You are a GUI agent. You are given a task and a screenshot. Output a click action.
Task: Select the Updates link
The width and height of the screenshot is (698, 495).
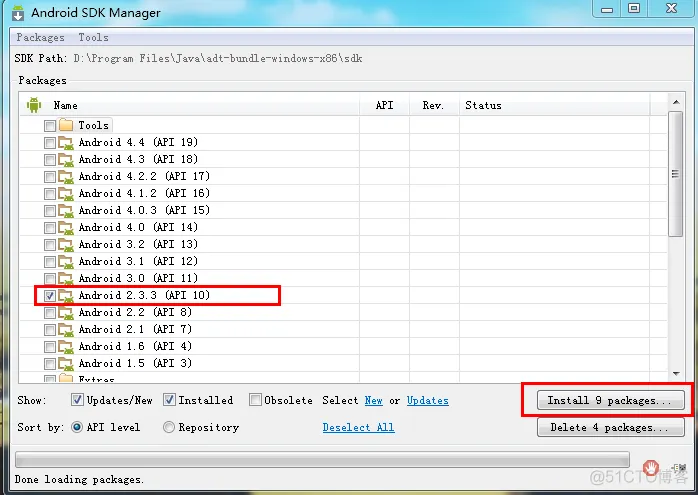[x=428, y=401]
